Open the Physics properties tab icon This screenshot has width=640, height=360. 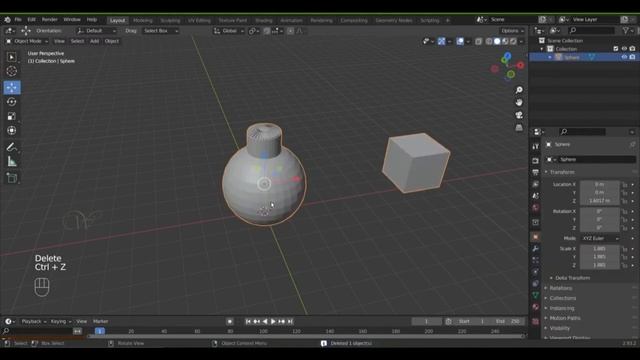[x=536, y=271]
